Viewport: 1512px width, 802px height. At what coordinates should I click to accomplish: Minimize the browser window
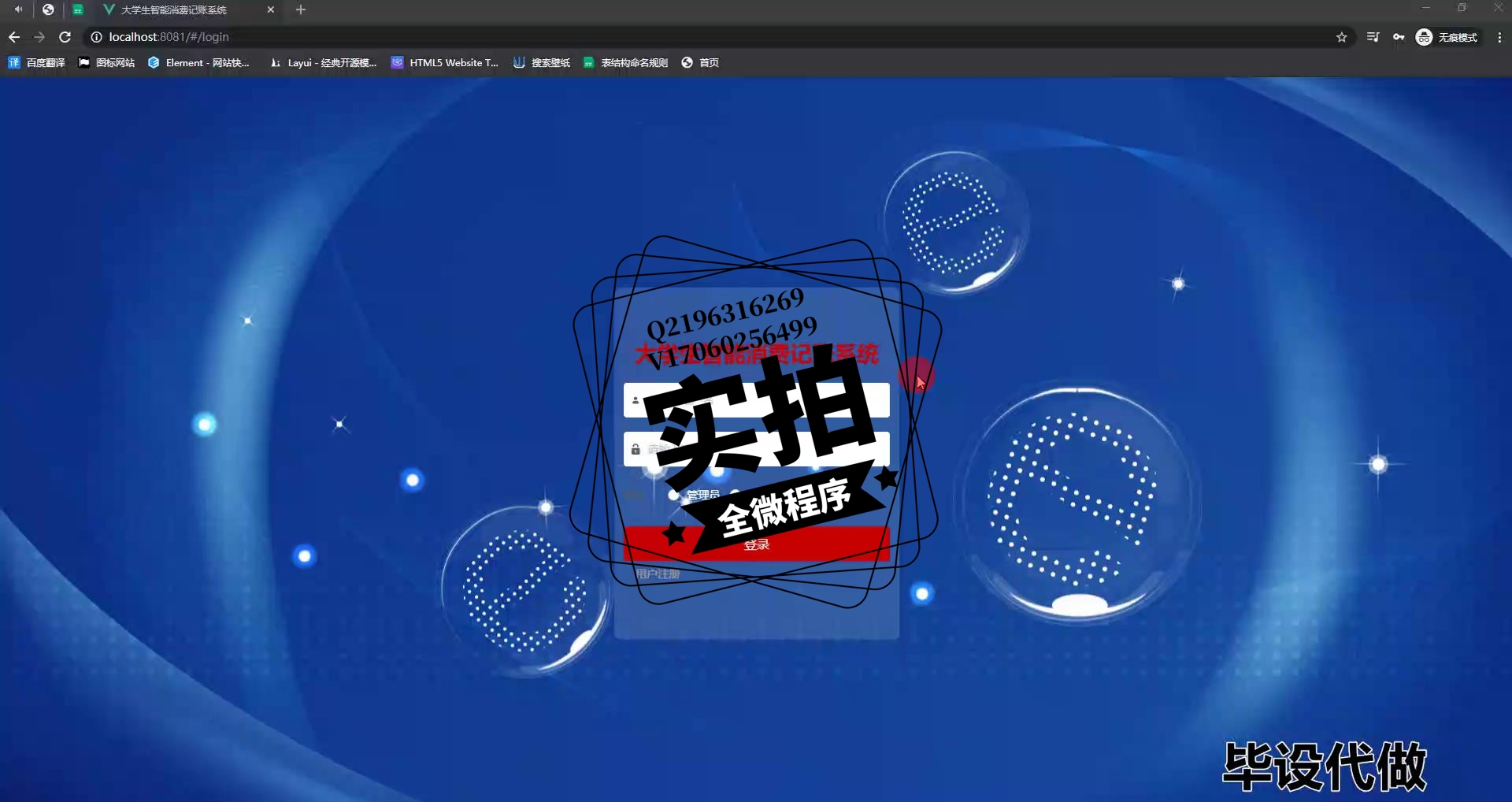(x=1425, y=8)
